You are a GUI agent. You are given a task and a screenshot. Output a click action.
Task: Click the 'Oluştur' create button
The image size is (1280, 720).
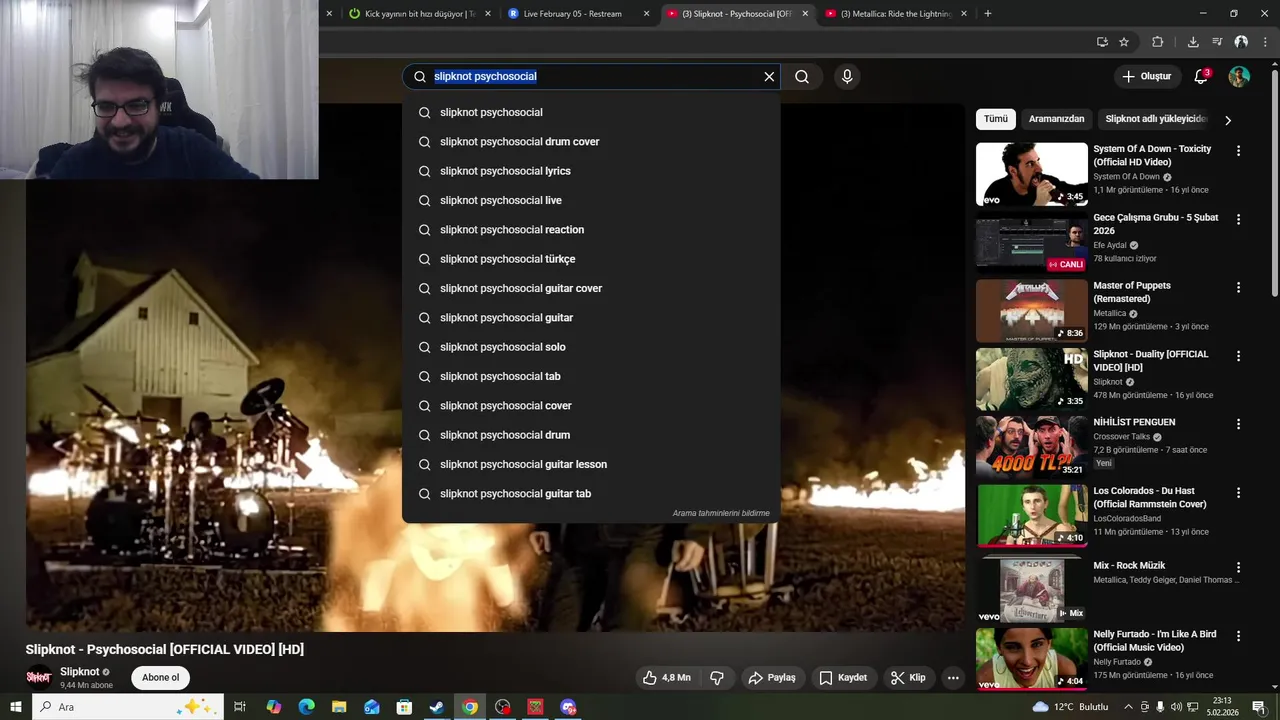(x=1146, y=77)
